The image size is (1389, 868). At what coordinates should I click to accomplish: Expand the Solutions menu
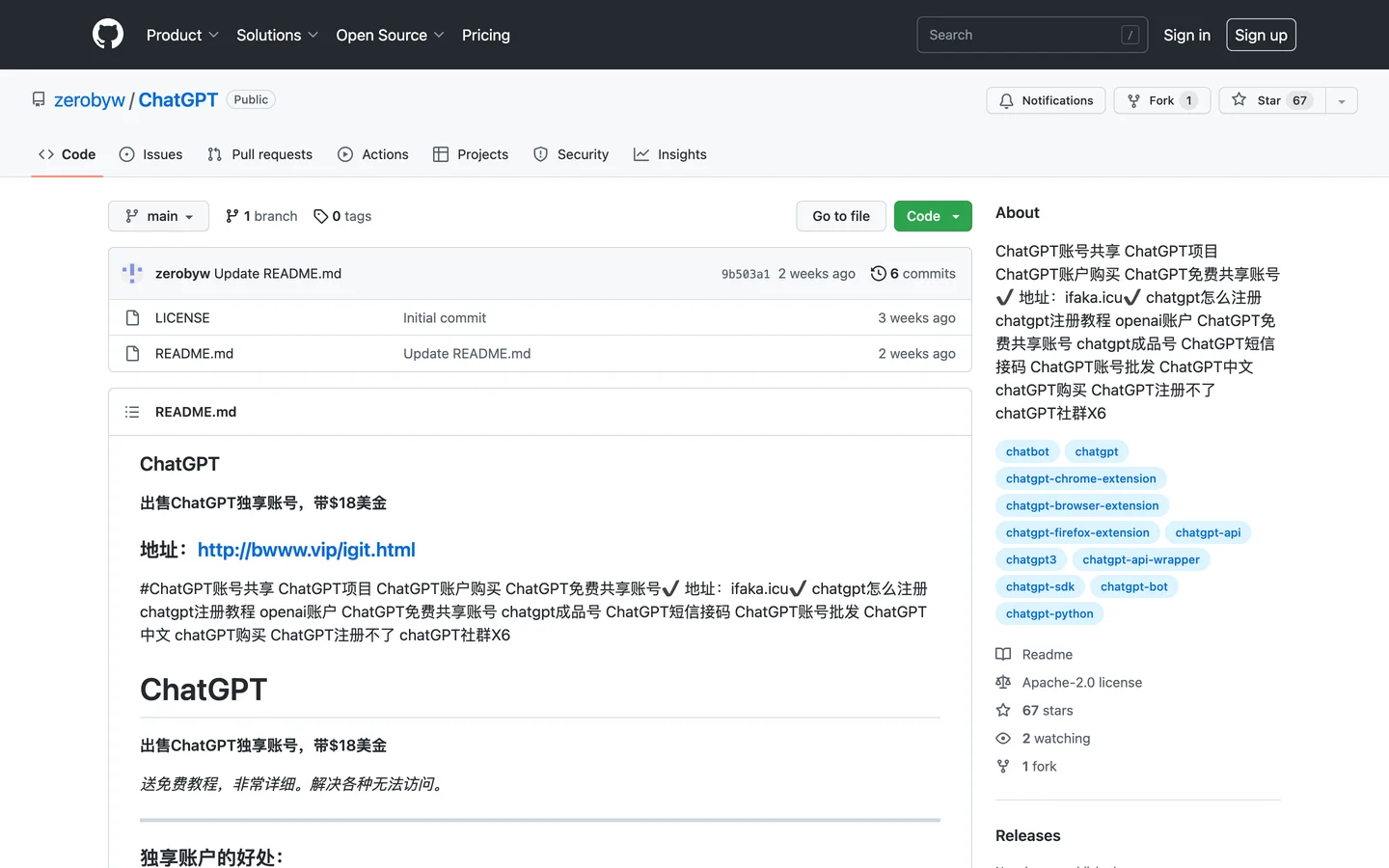click(277, 35)
